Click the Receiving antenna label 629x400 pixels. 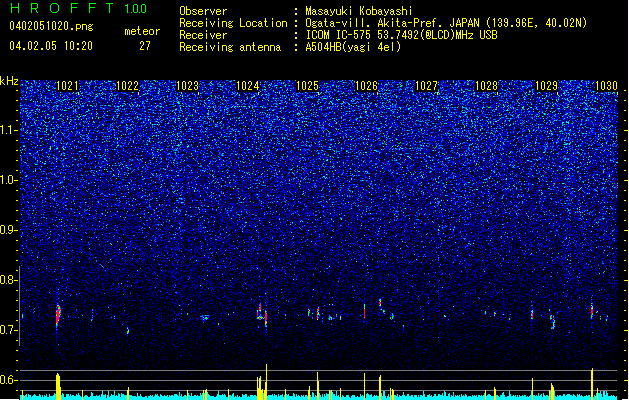pyautogui.click(x=230, y=47)
